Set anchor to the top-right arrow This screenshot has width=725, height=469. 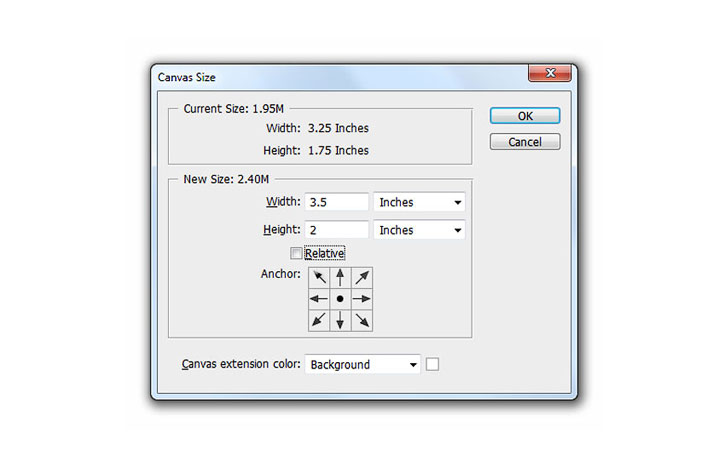(x=362, y=278)
